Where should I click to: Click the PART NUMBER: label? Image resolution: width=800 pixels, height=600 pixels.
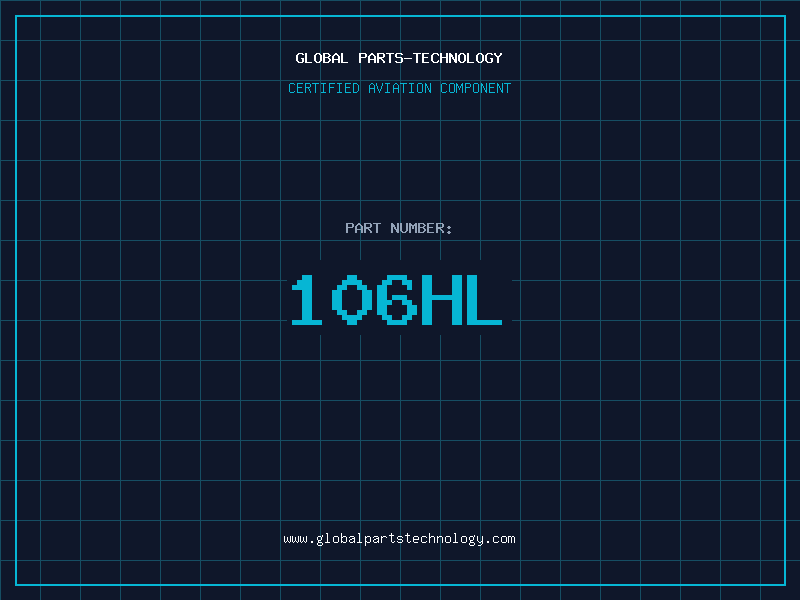(x=398, y=228)
